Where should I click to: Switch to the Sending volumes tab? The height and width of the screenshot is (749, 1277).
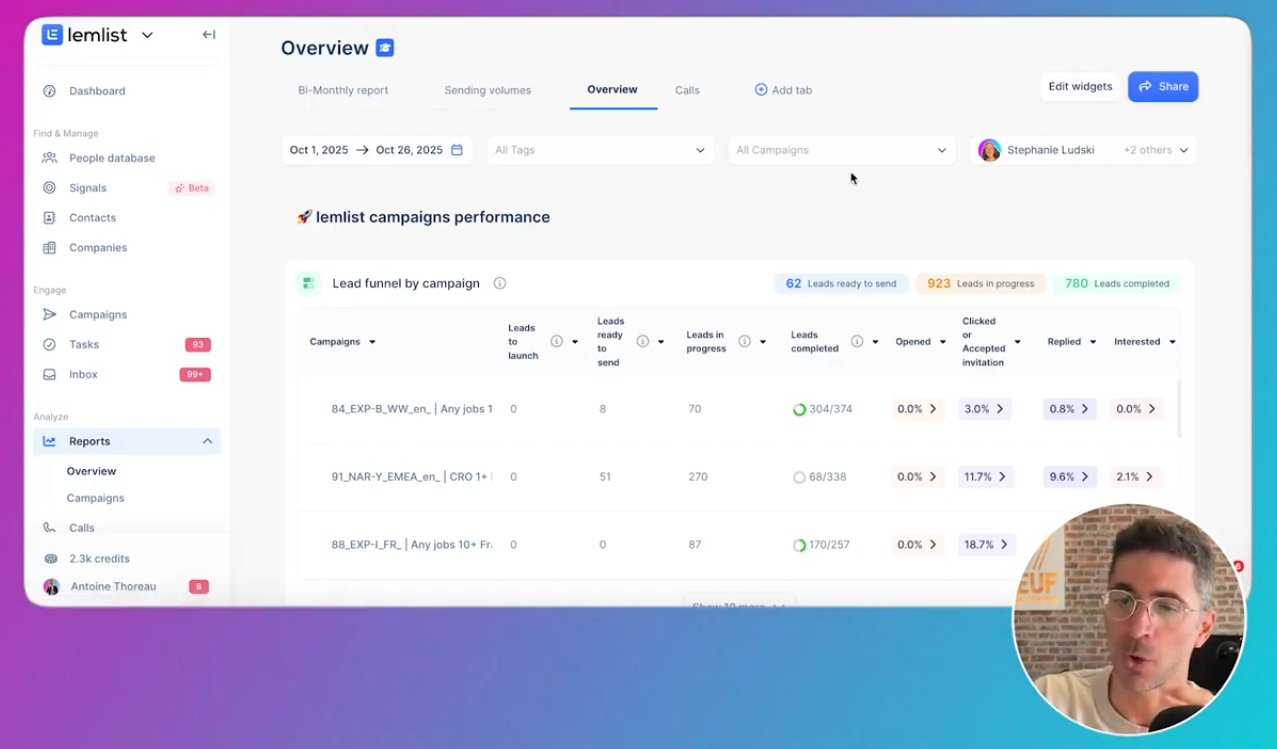click(x=487, y=90)
